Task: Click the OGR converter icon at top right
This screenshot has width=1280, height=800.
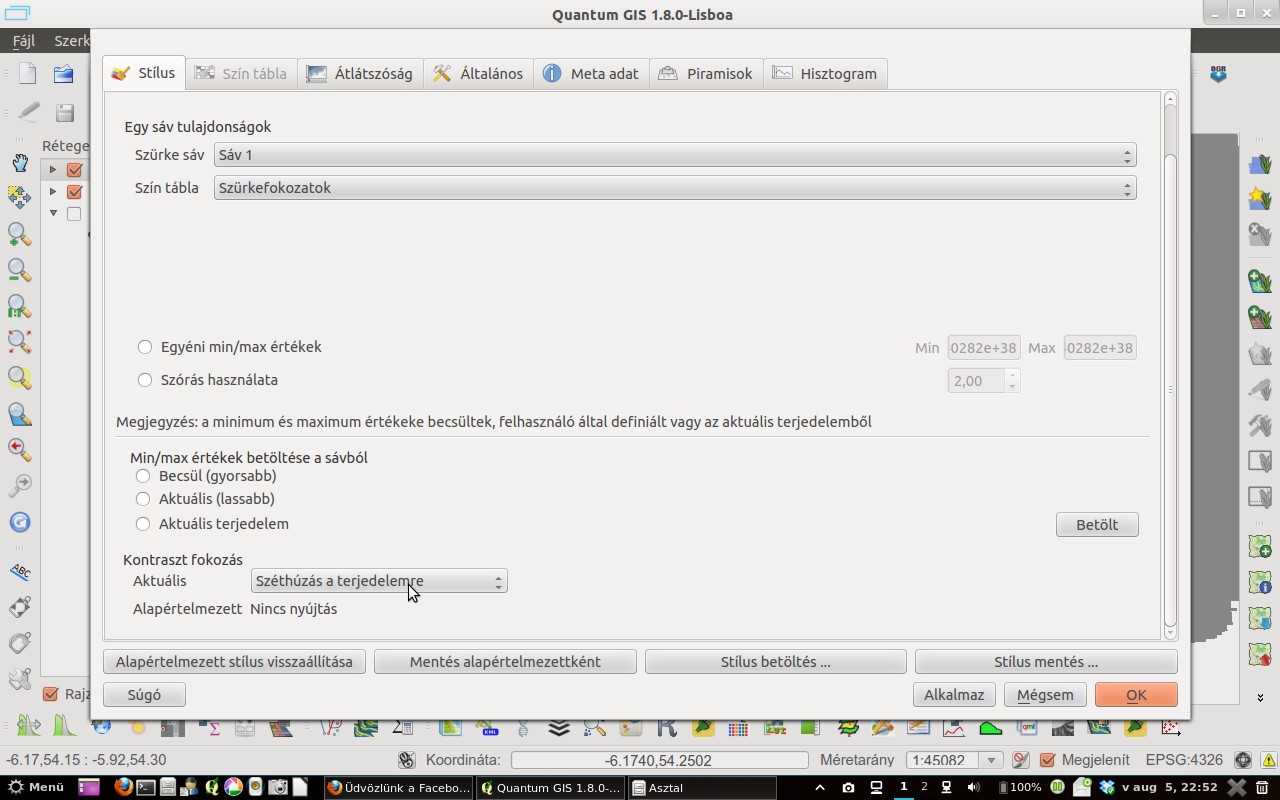Action: point(1218,74)
